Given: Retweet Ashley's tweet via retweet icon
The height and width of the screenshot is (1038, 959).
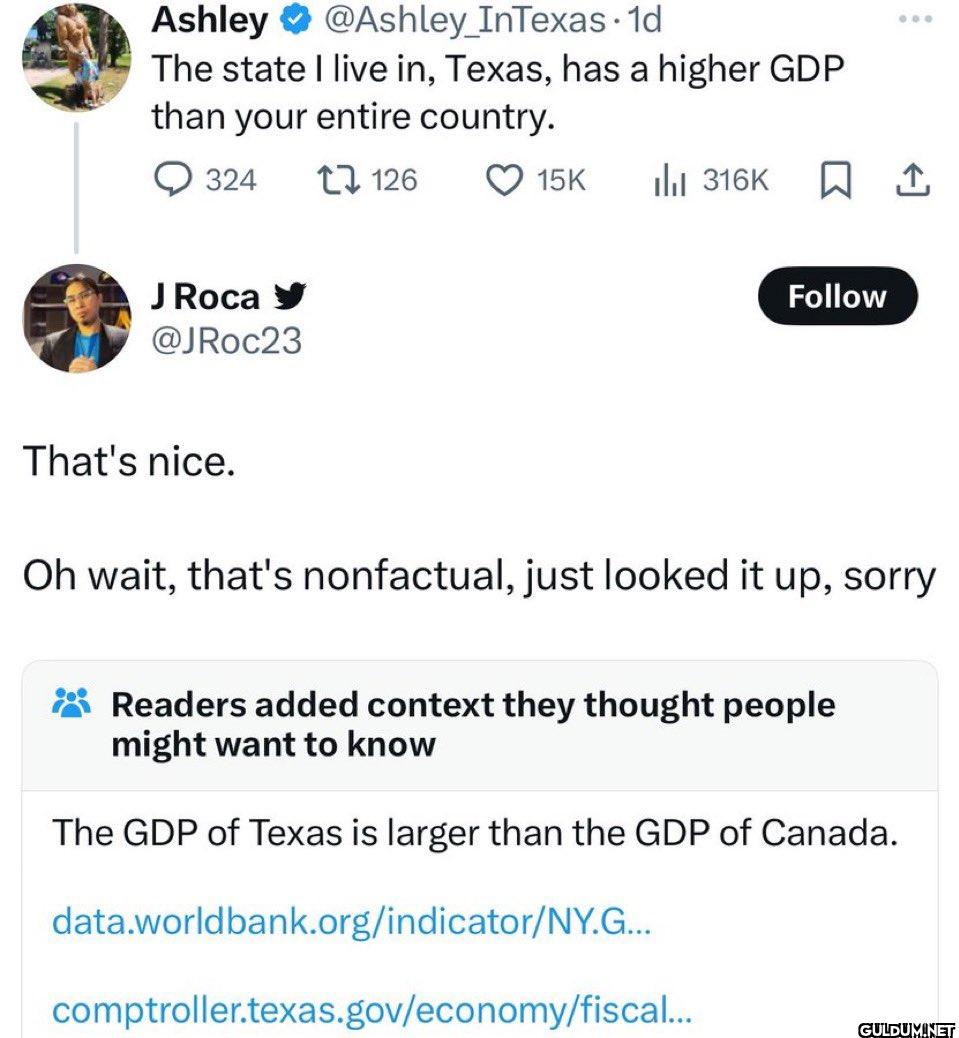Looking at the screenshot, I should click(x=338, y=180).
